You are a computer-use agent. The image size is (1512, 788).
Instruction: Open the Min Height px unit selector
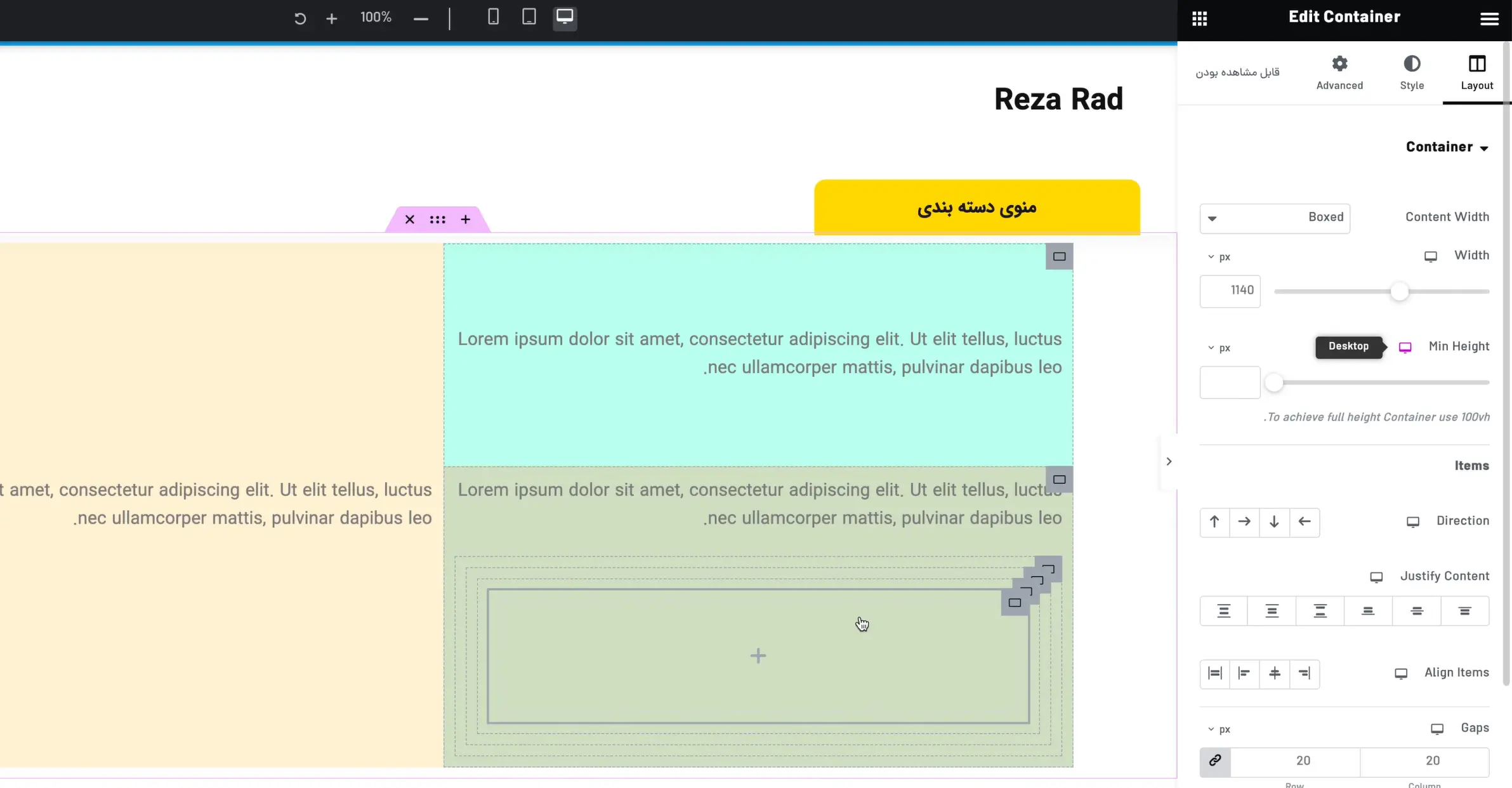click(x=1219, y=348)
